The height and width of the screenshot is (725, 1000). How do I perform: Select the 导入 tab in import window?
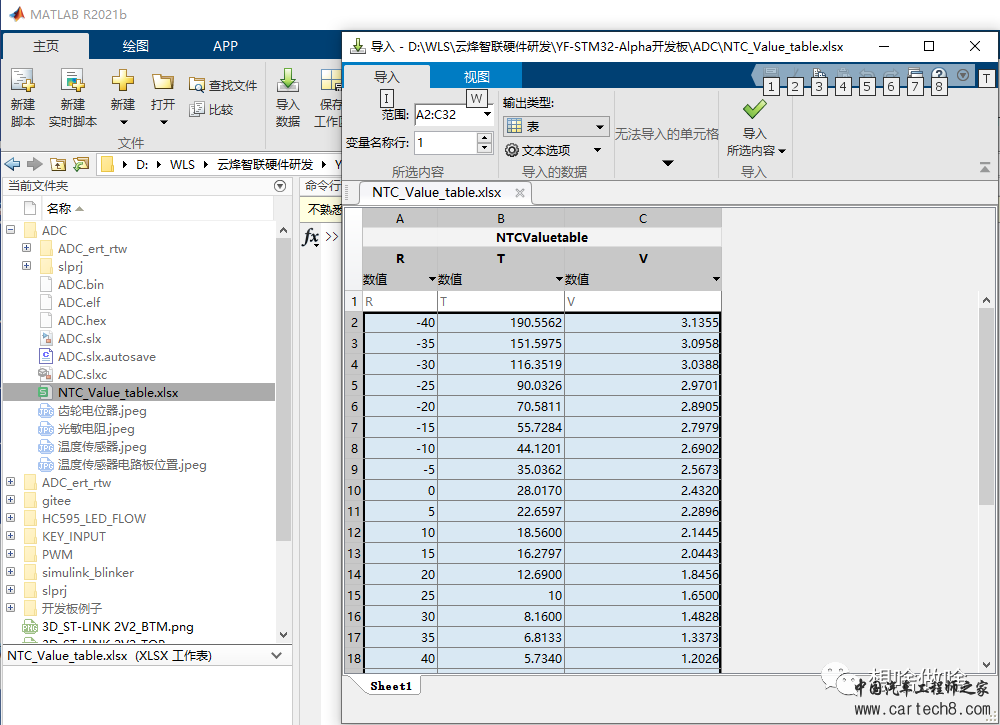pos(386,77)
